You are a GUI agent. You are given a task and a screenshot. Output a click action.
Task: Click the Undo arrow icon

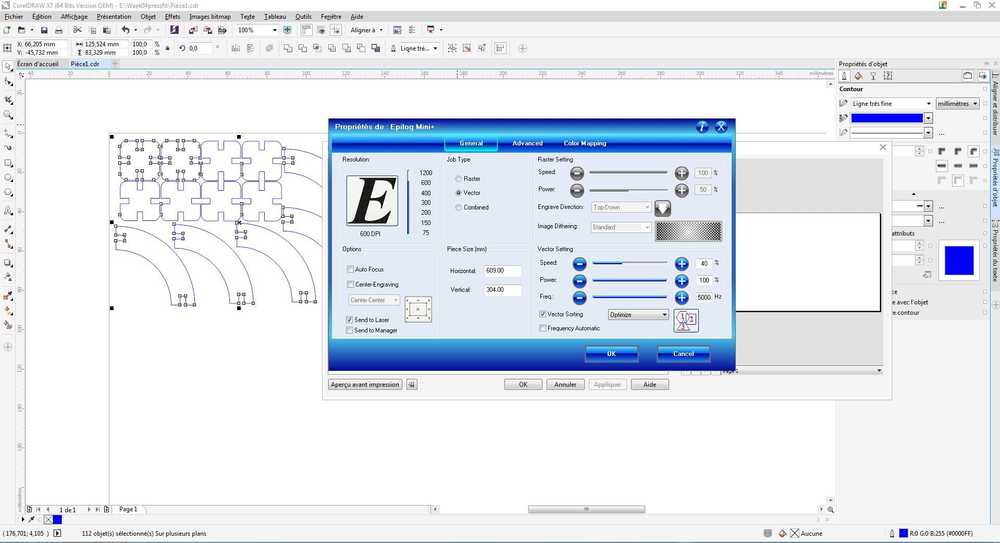click(x=125, y=30)
